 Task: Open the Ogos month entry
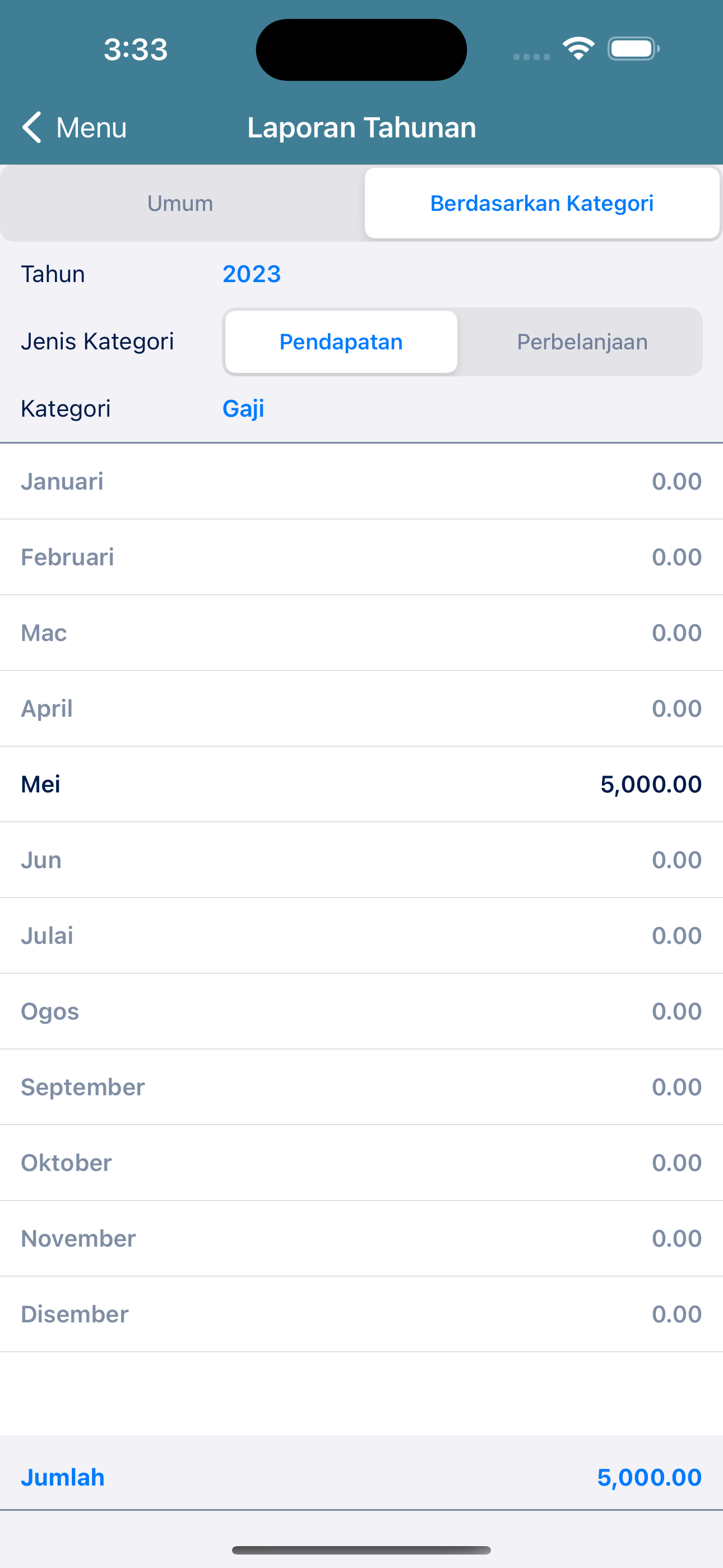pos(361,1011)
